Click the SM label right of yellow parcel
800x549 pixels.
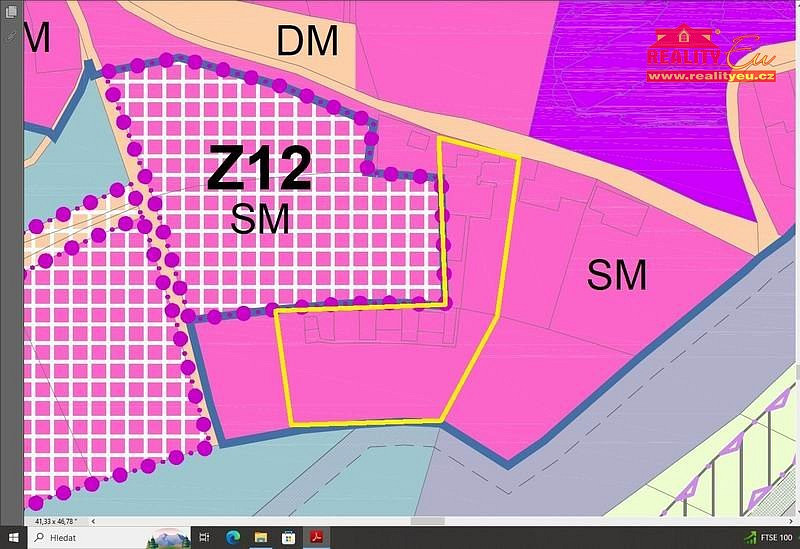(617, 274)
